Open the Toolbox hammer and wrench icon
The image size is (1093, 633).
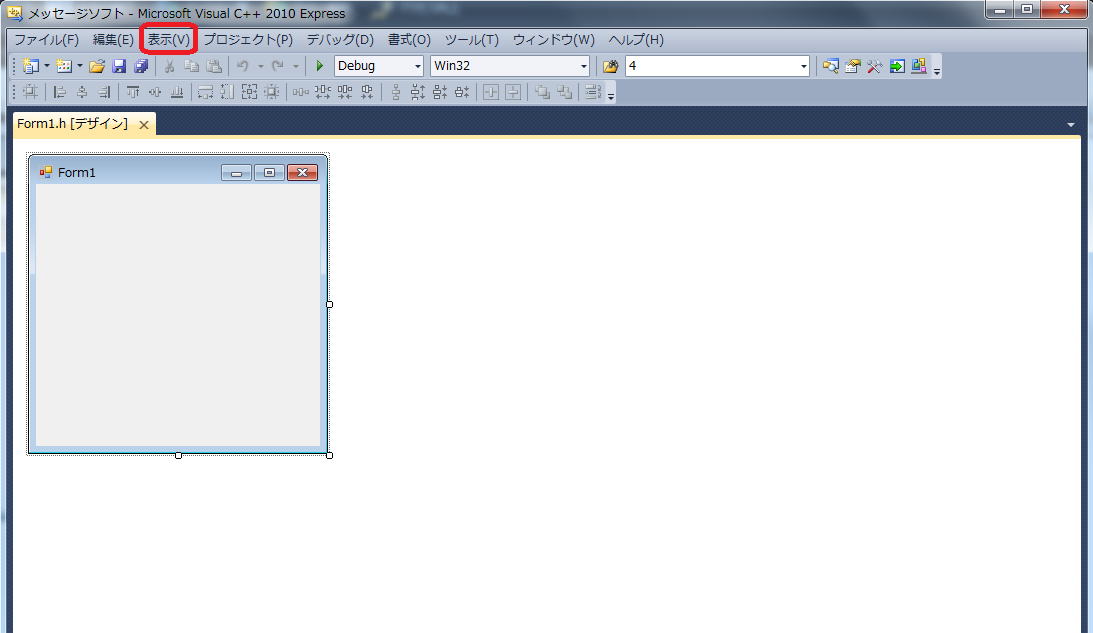pos(875,66)
